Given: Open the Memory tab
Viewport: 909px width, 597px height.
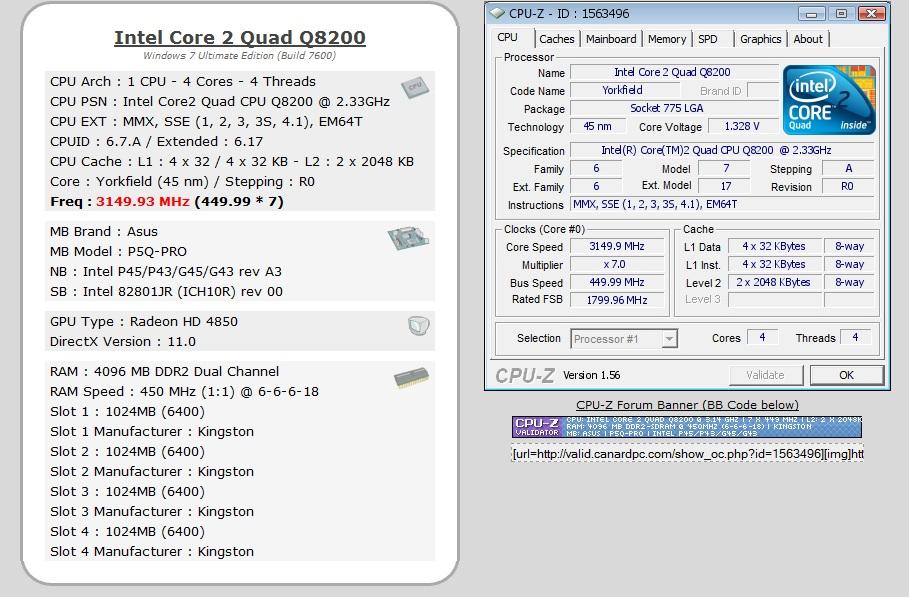Looking at the screenshot, I should tap(667, 39).
